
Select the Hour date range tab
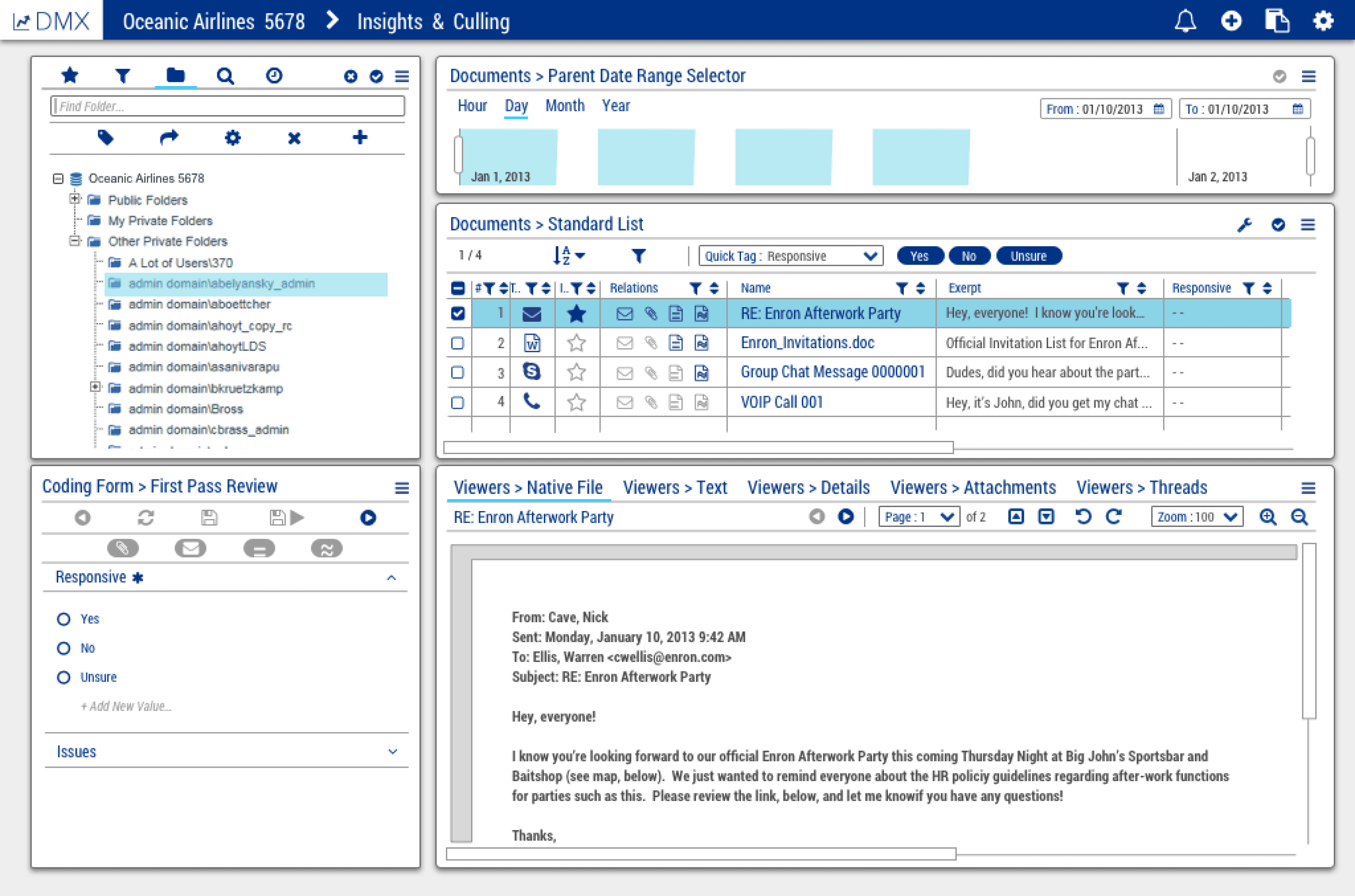click(472, 106)
